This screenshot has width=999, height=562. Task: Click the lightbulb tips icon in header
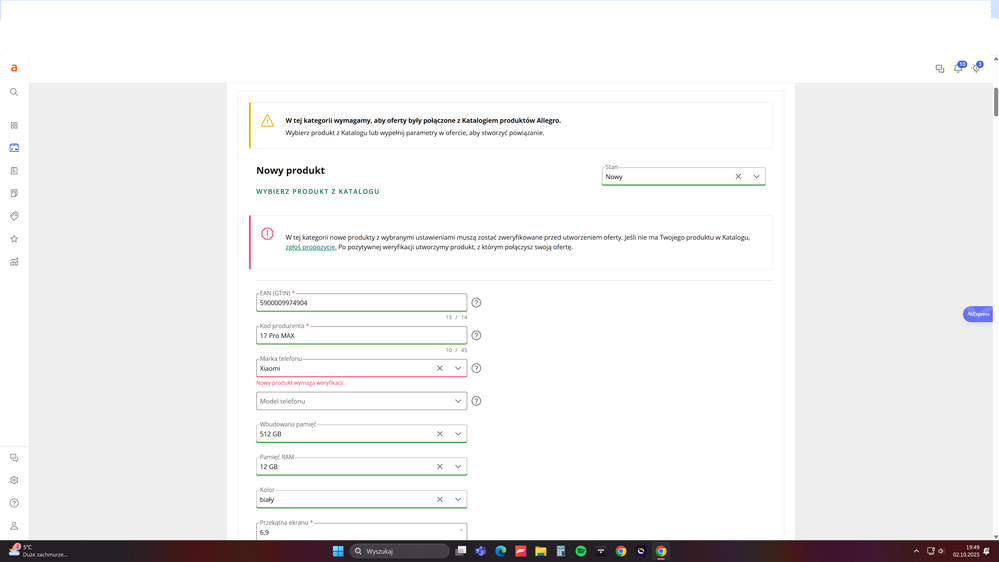click(x=976, y=68)
